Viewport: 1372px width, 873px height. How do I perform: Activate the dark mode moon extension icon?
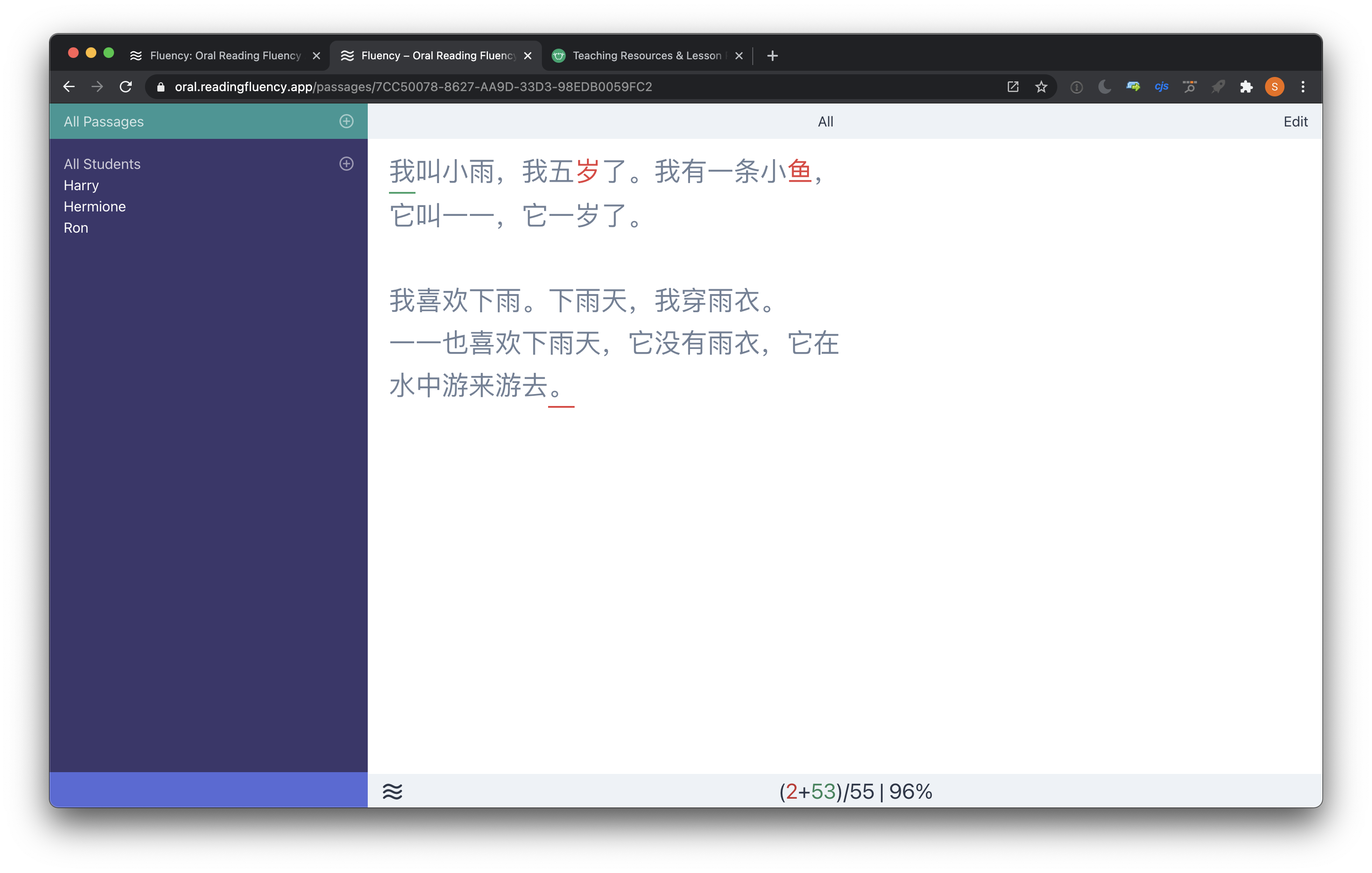(1104, 87)
